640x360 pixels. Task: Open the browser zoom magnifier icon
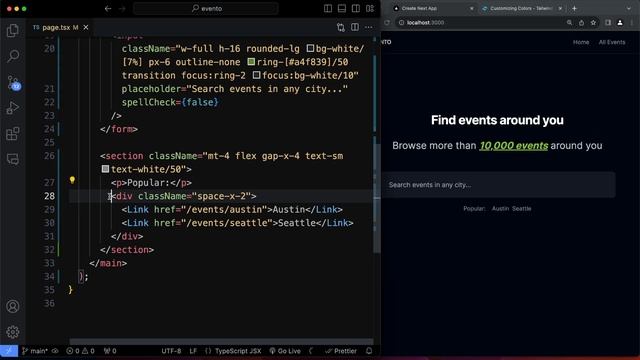569,23
